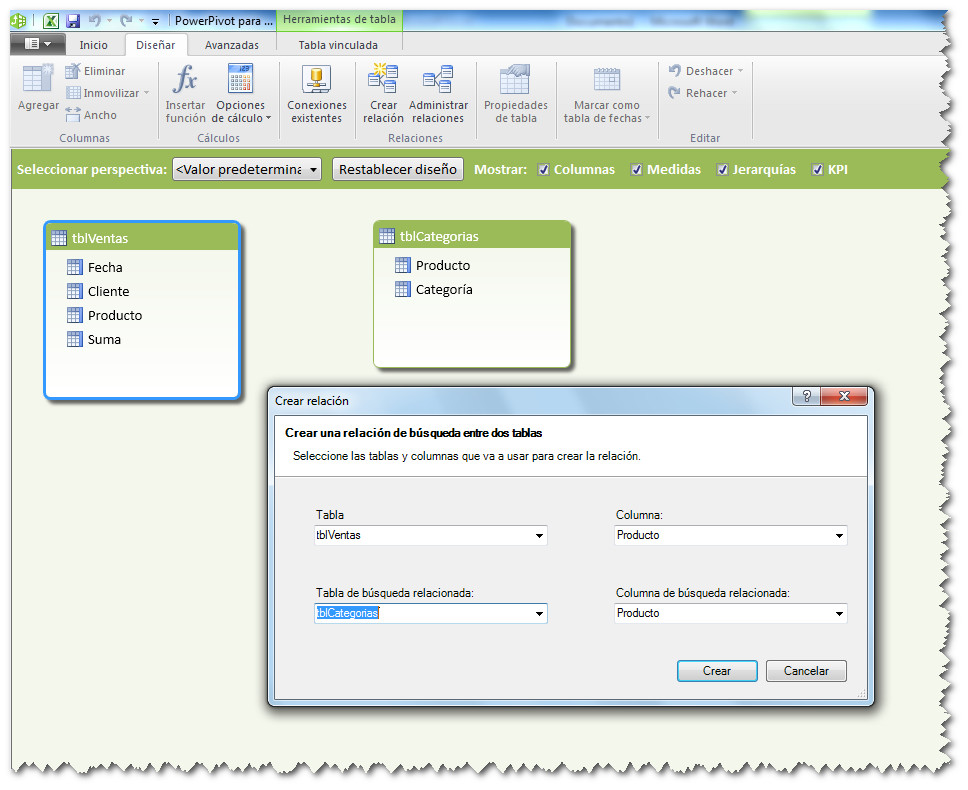Open the Seleccionar perspectiva dropdown
Viewport: 968px width, 790px height.
coord(315,169)
